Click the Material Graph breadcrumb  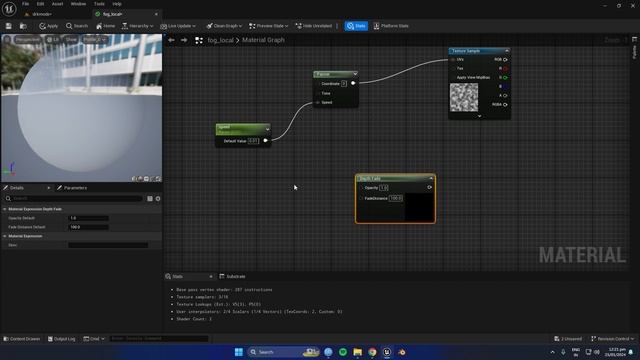pos(263,40)
